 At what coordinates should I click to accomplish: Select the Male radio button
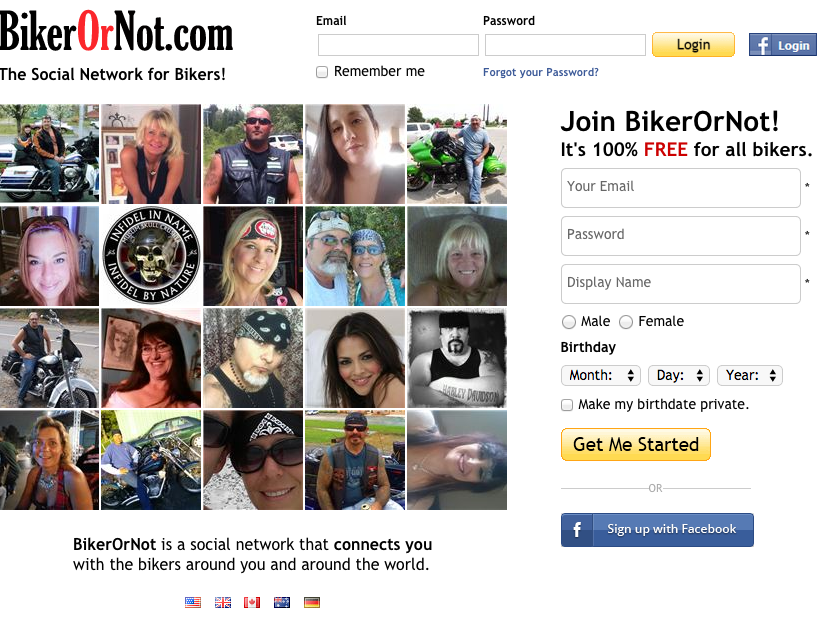point(569,322)
